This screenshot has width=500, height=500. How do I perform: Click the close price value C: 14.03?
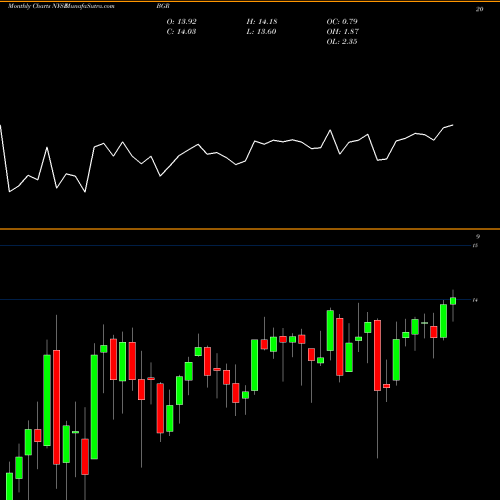pyautogui.click(x=181, y=32)
